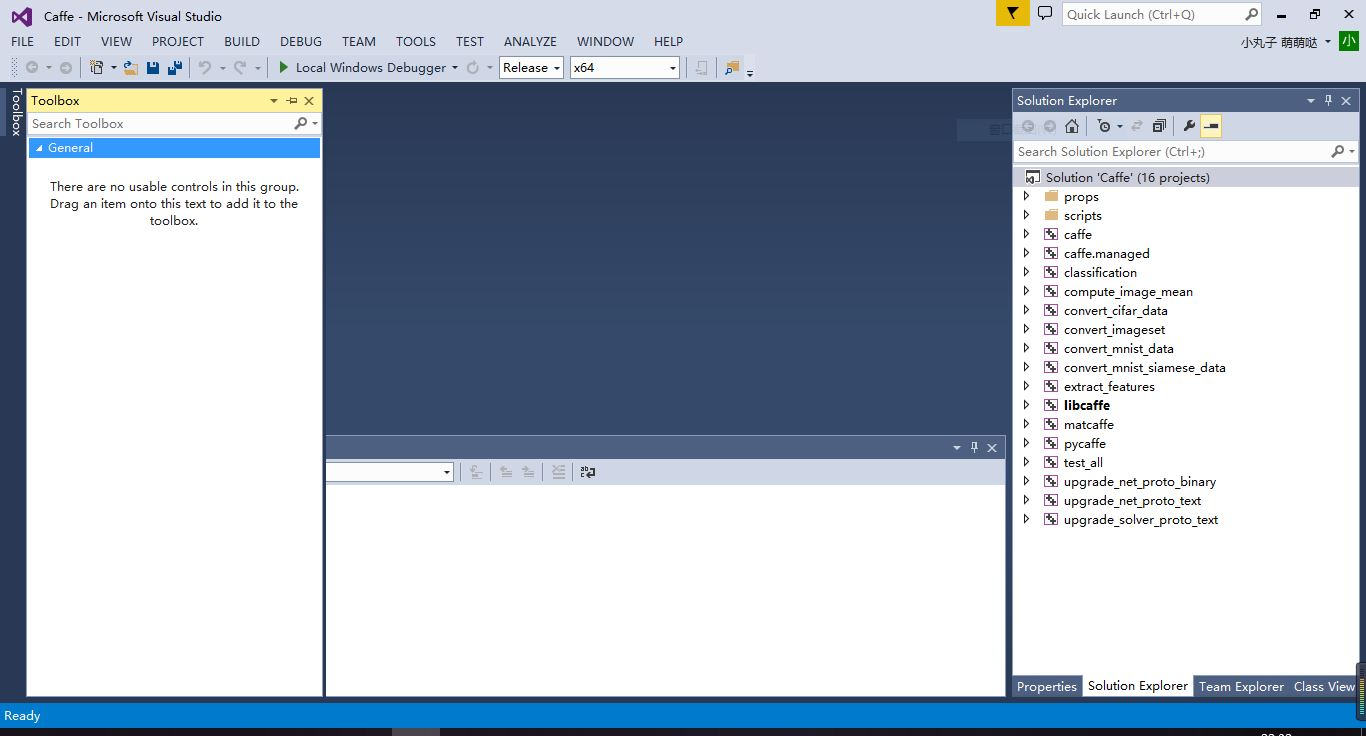Expand the pycaffe project node
Image resolution: width=1366 pixels, height=736 pixels.
[x=1026, y=443]
